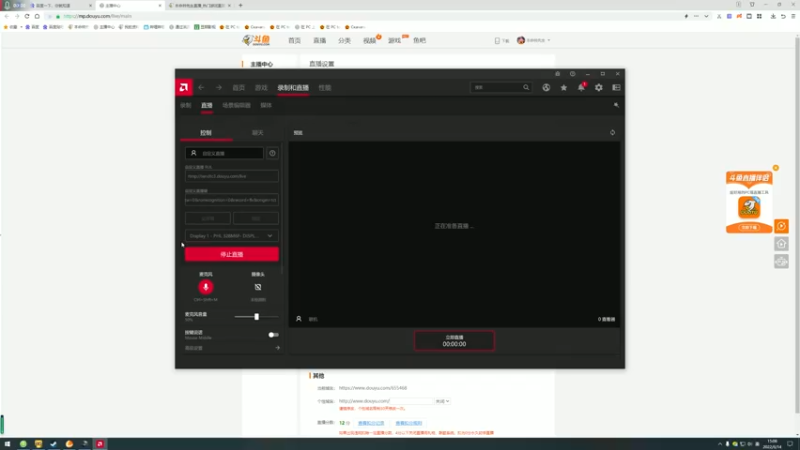Open the Display 1 source dropdown

(232, 236)
